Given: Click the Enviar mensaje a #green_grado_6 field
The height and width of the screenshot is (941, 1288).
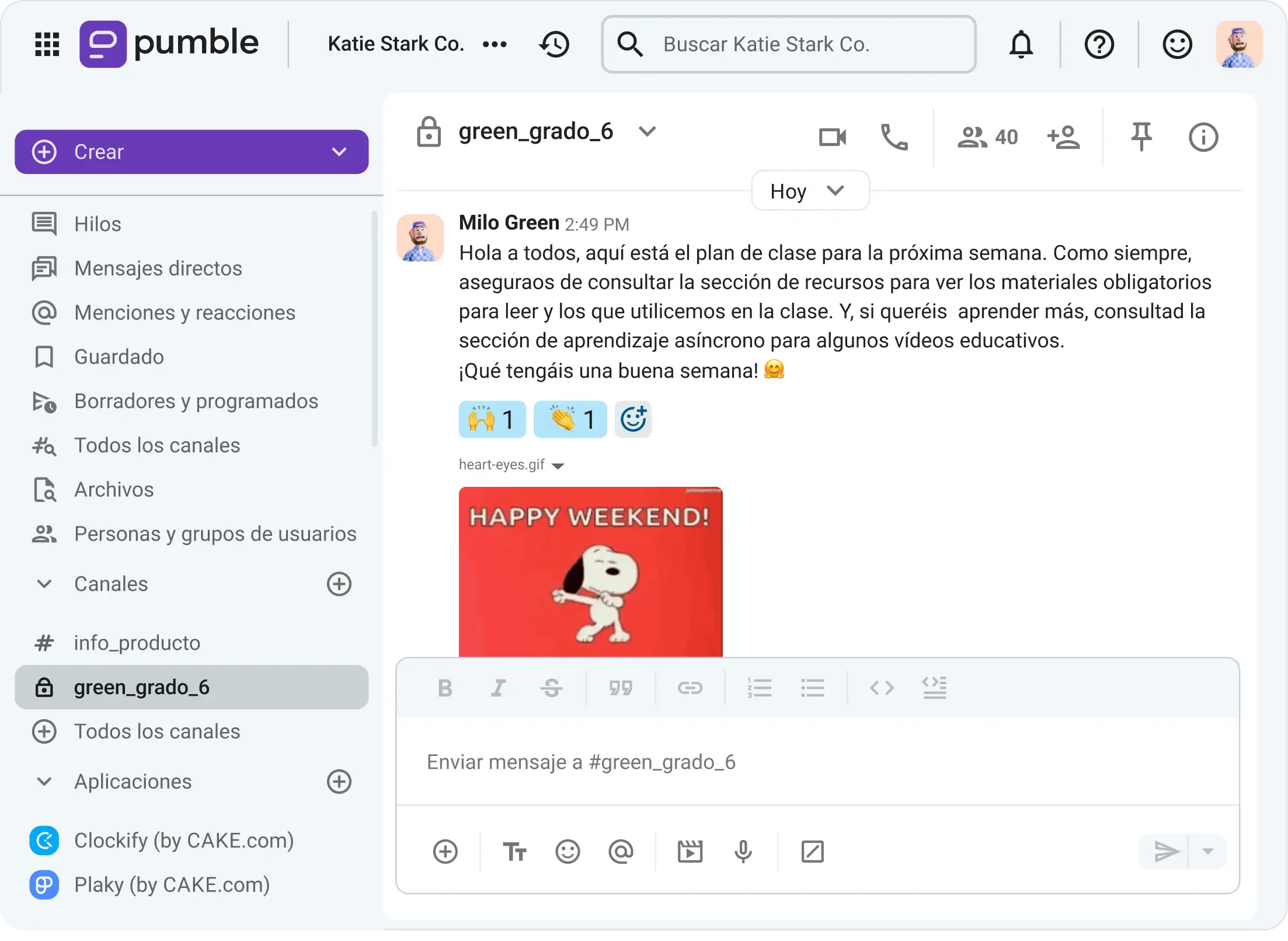Looking at the screenshot, I should [x=817, y=762].
